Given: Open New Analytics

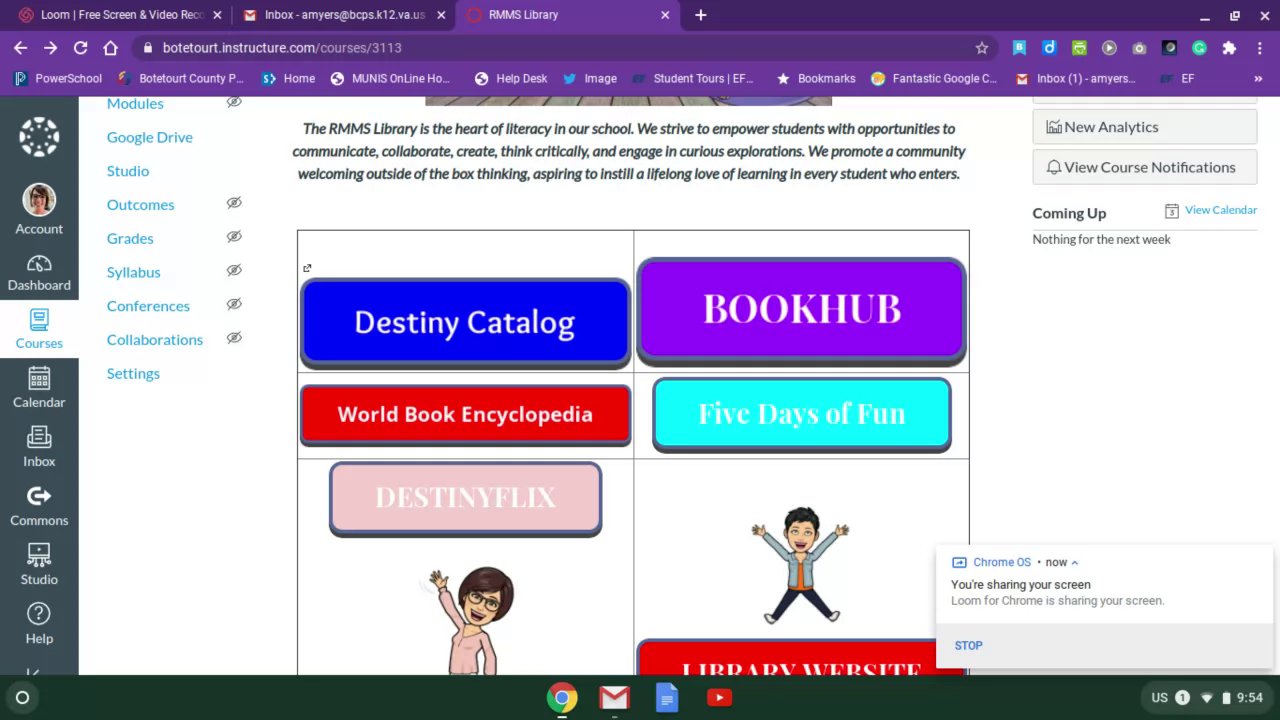Looking at the screenshot, I should tap(1144, 127).
